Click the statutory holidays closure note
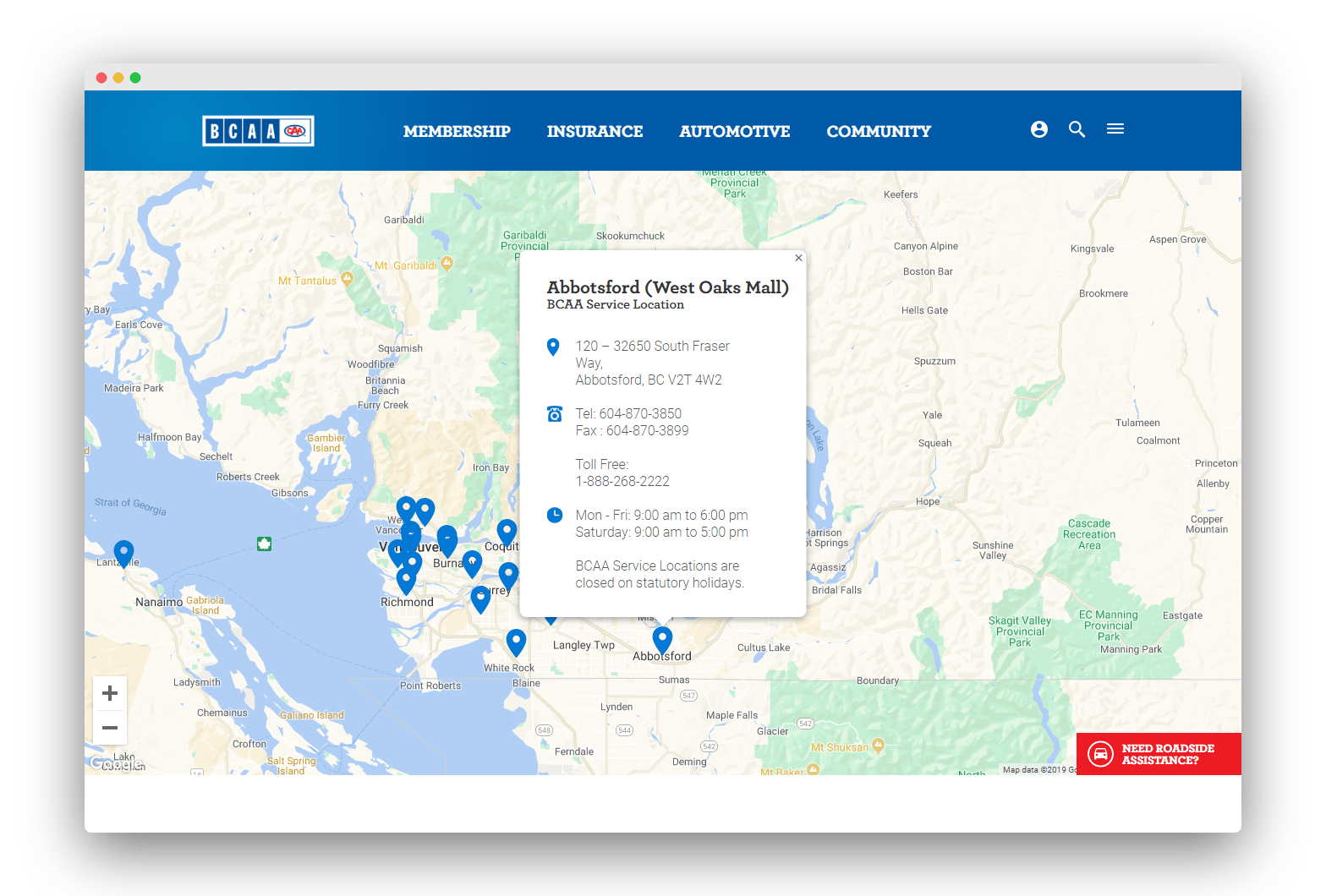The image size is (1326, 896). (x=660, y=574)
